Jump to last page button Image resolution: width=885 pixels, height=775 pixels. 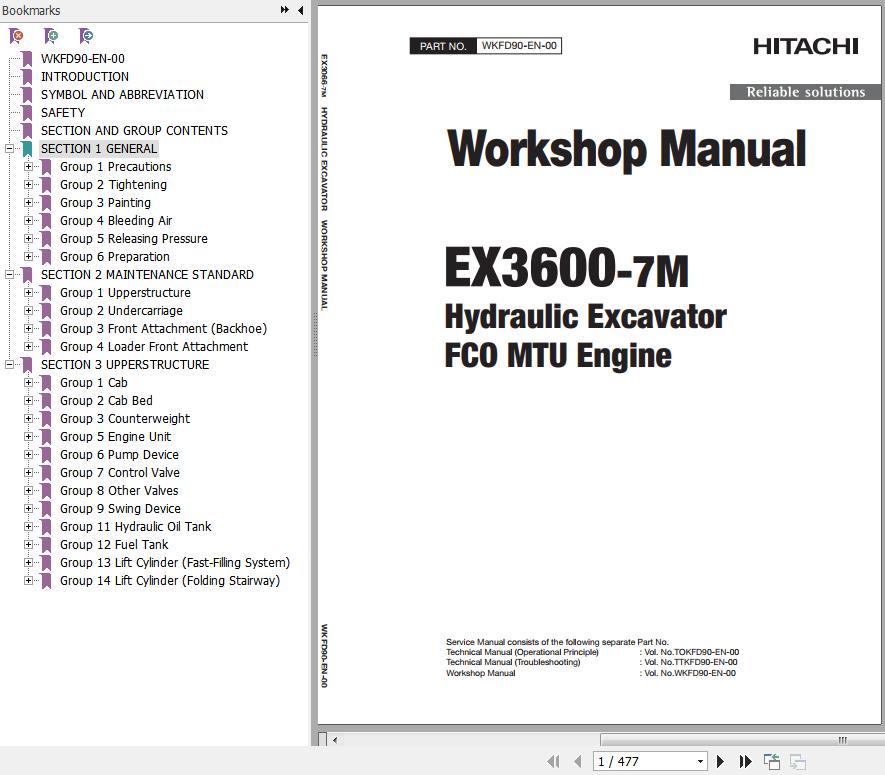click(745, 761)
